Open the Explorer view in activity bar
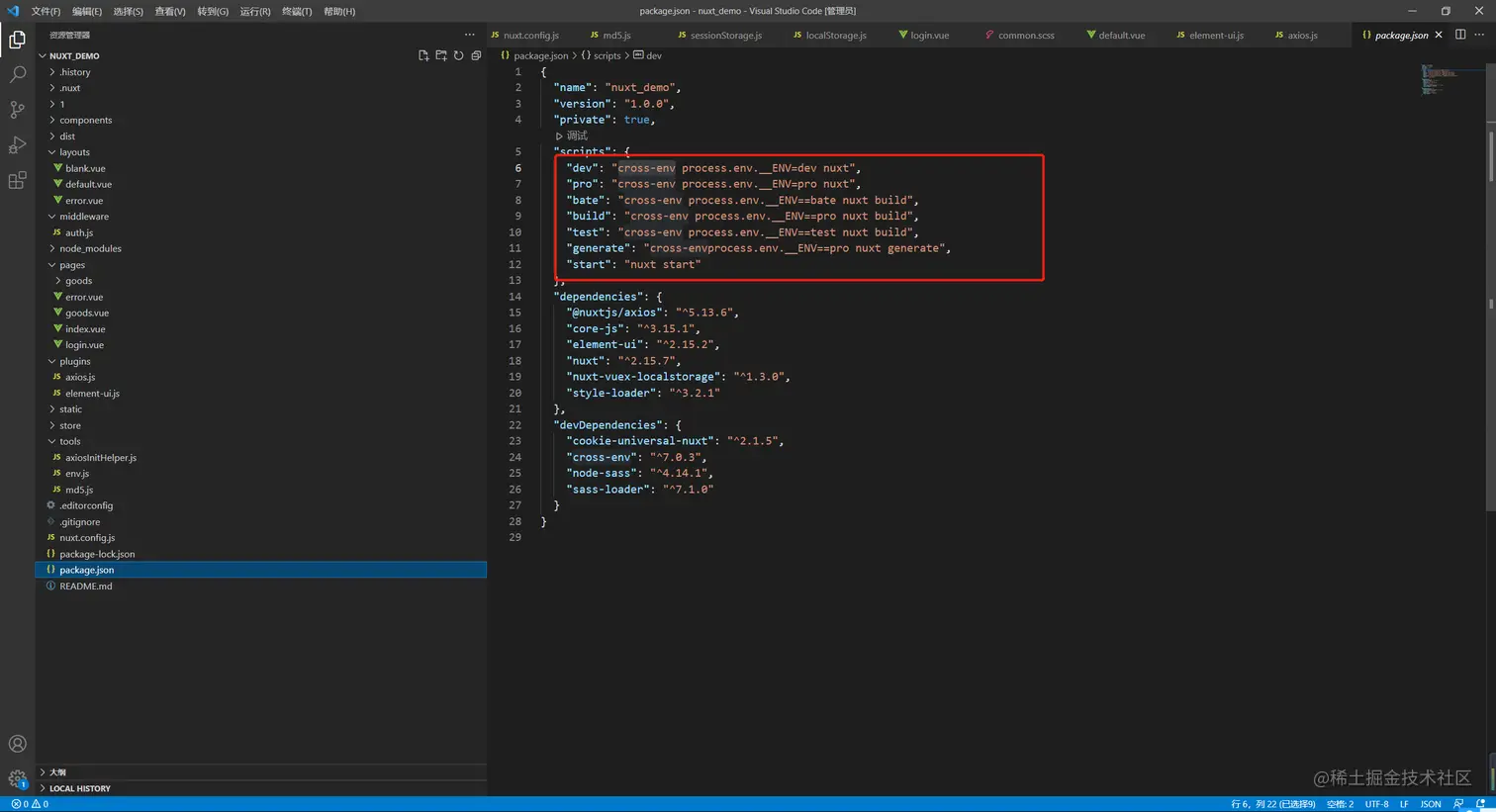This screenshot has width=1496, height=812. (17, 40)
